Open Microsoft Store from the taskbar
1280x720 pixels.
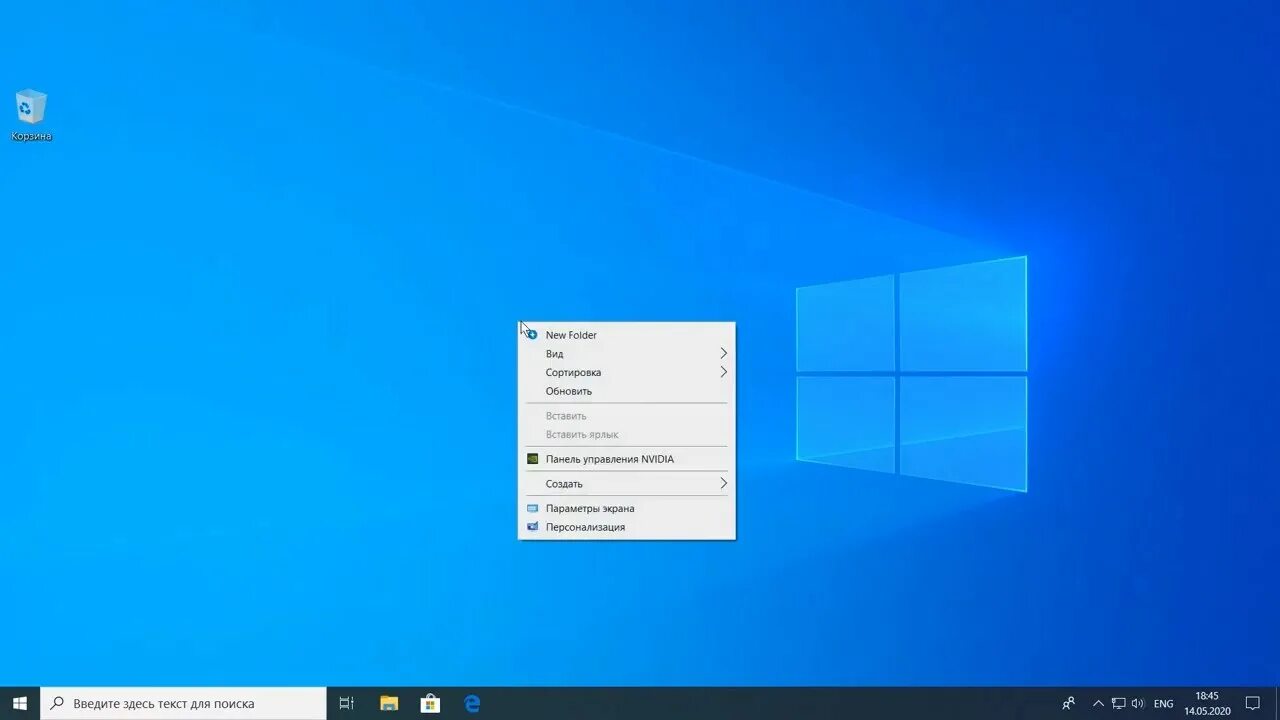430,703
